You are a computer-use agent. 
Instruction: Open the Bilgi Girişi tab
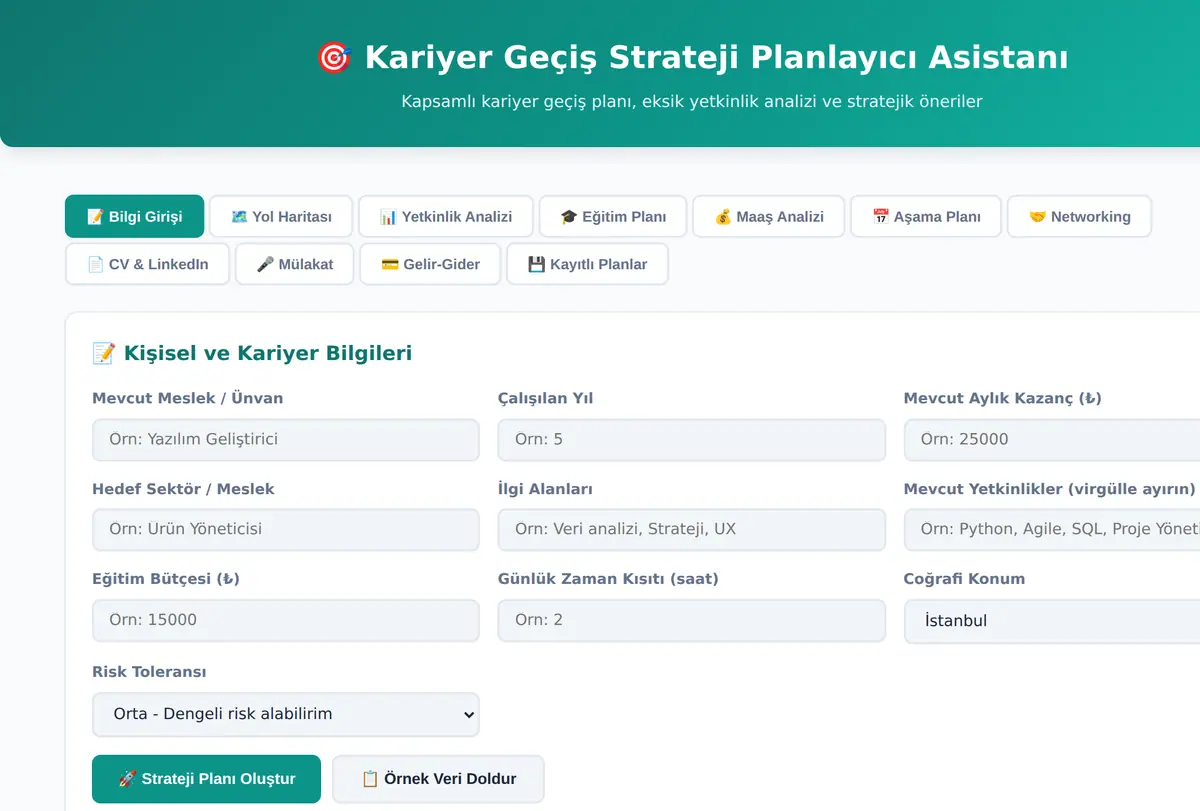click(x=134, y=216)
